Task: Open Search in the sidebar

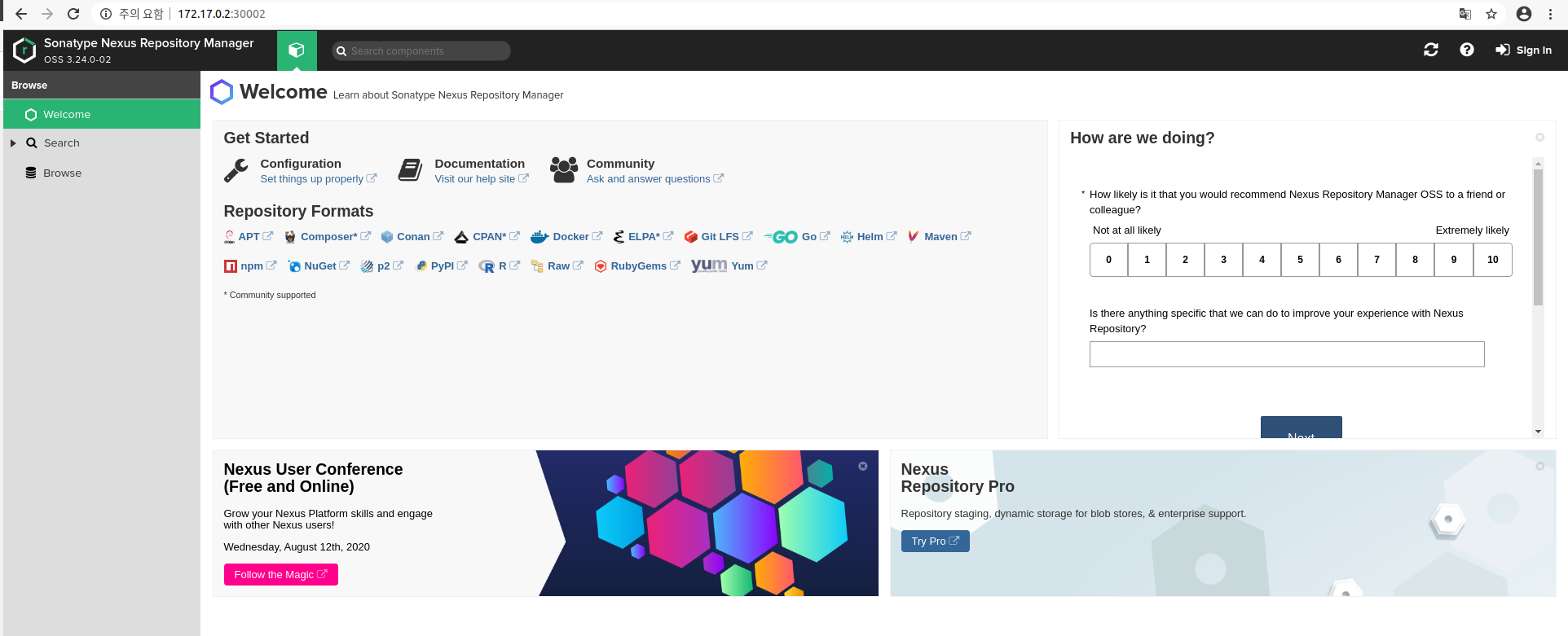Action: coord(62,143)
